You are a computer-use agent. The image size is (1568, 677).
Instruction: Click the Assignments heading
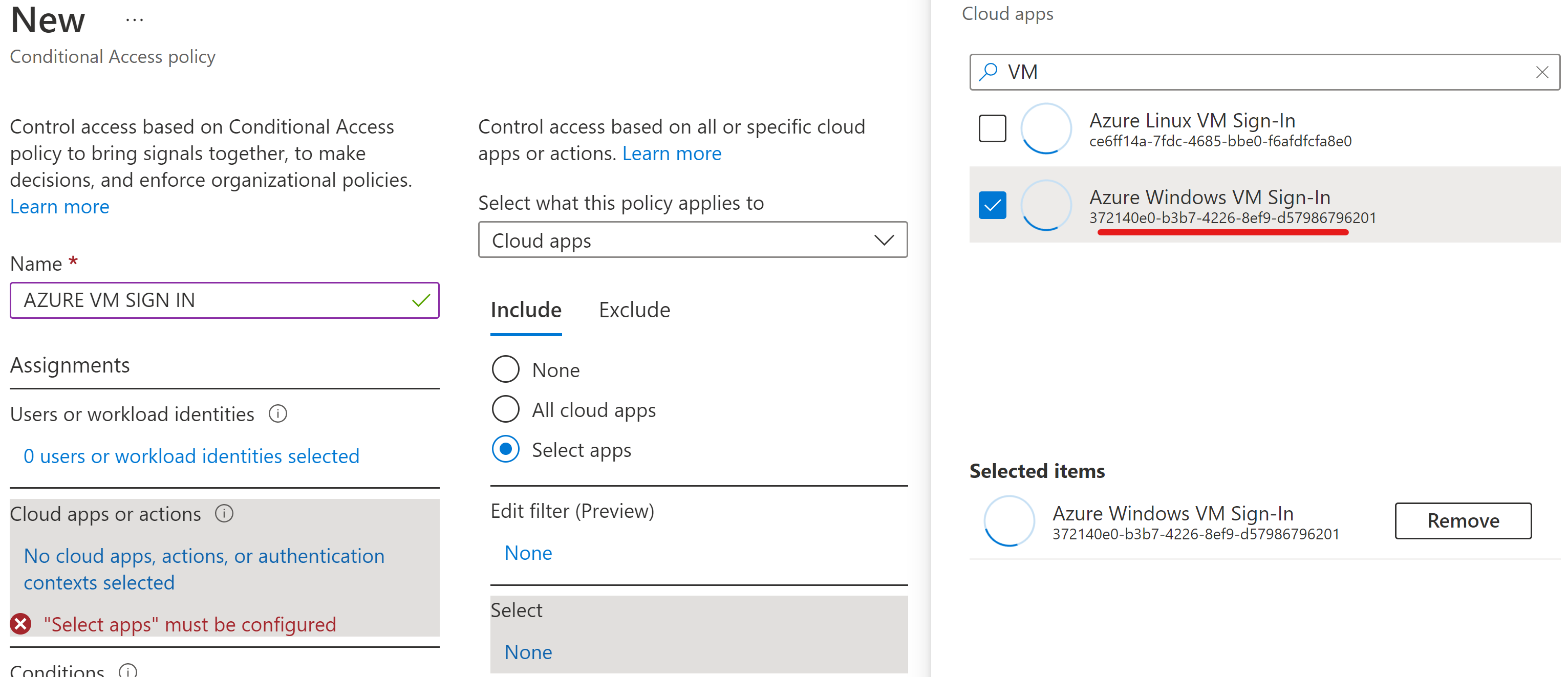click(x=70, y=365)
